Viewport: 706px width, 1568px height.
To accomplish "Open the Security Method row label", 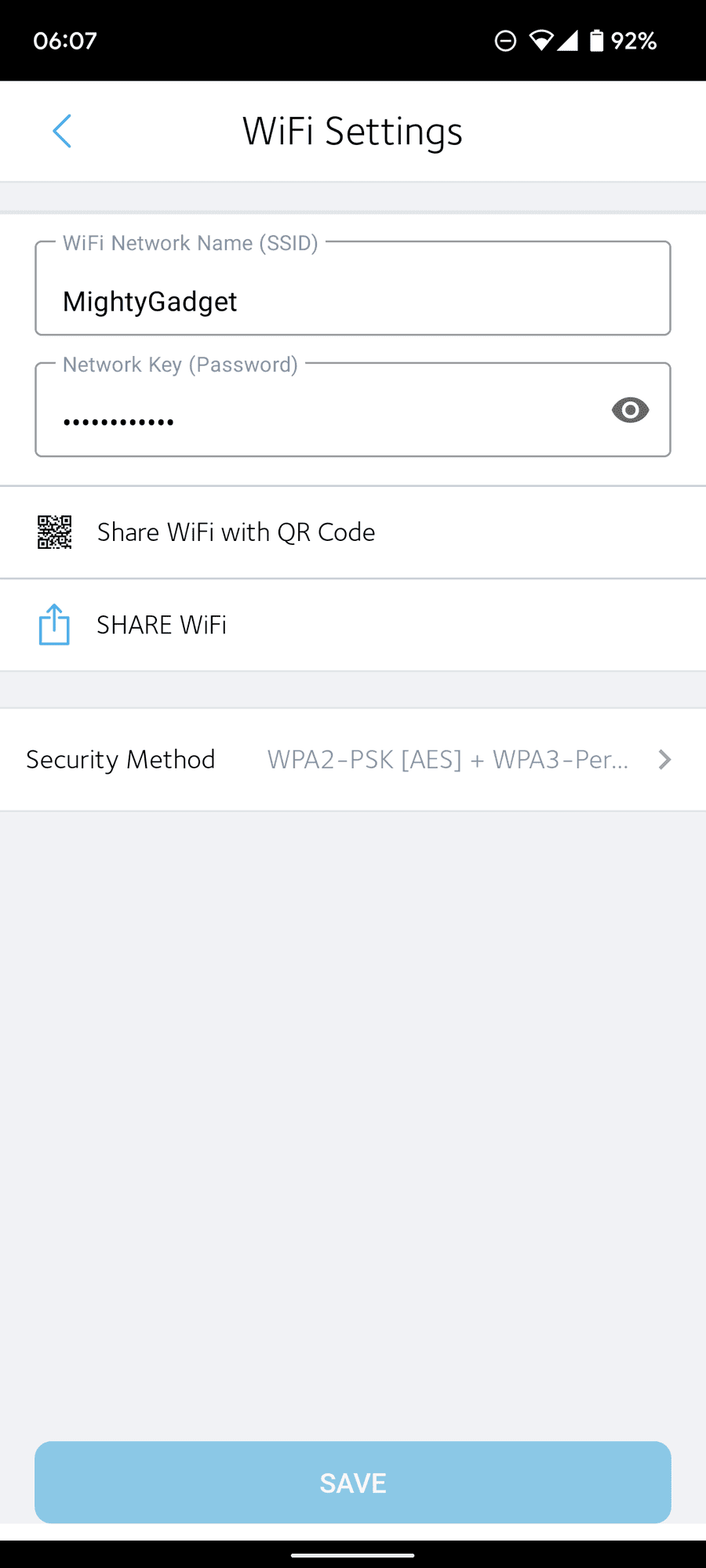I will point(121,760).
